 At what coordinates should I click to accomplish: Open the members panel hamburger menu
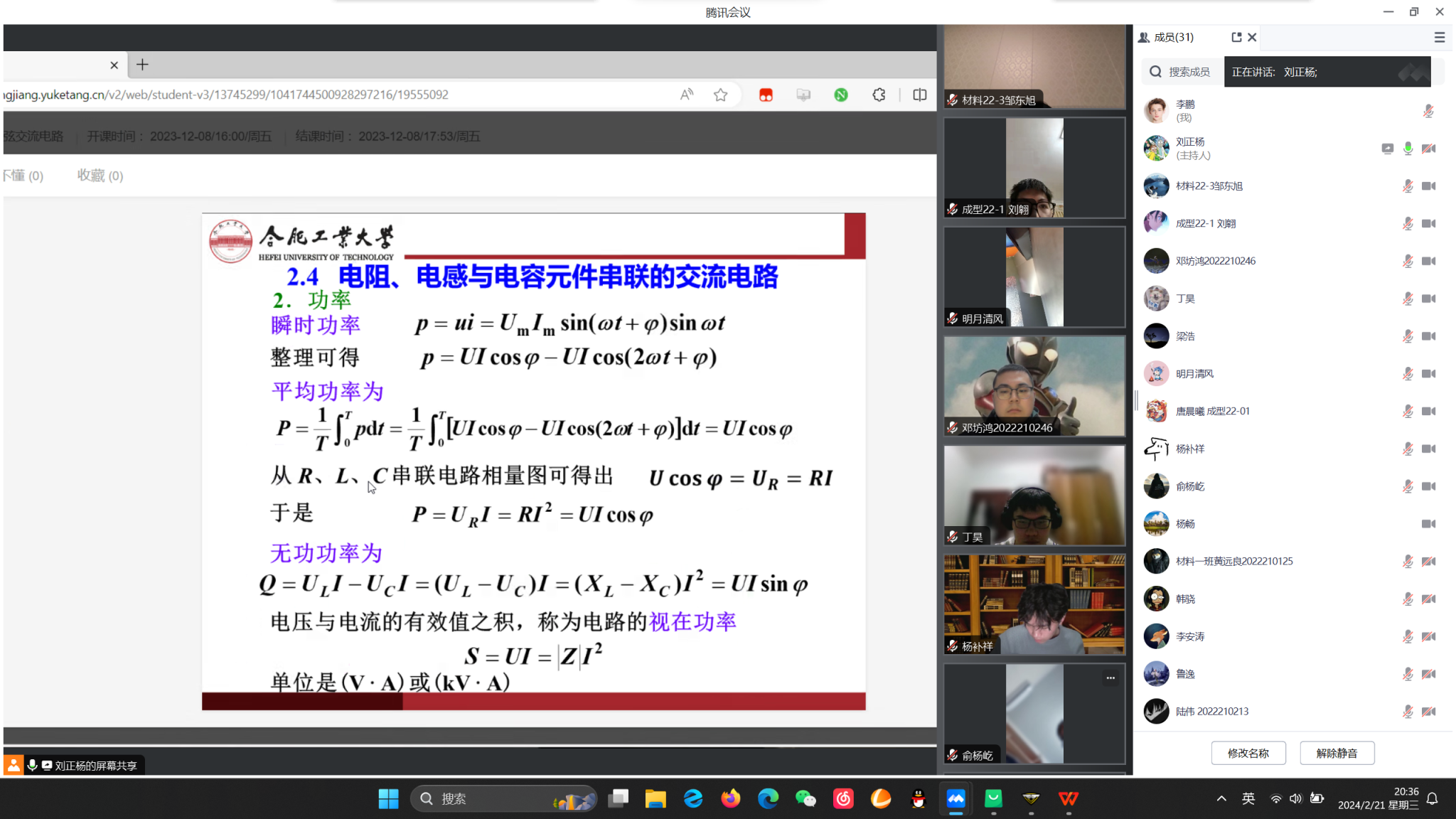[x=1439, y=38]
